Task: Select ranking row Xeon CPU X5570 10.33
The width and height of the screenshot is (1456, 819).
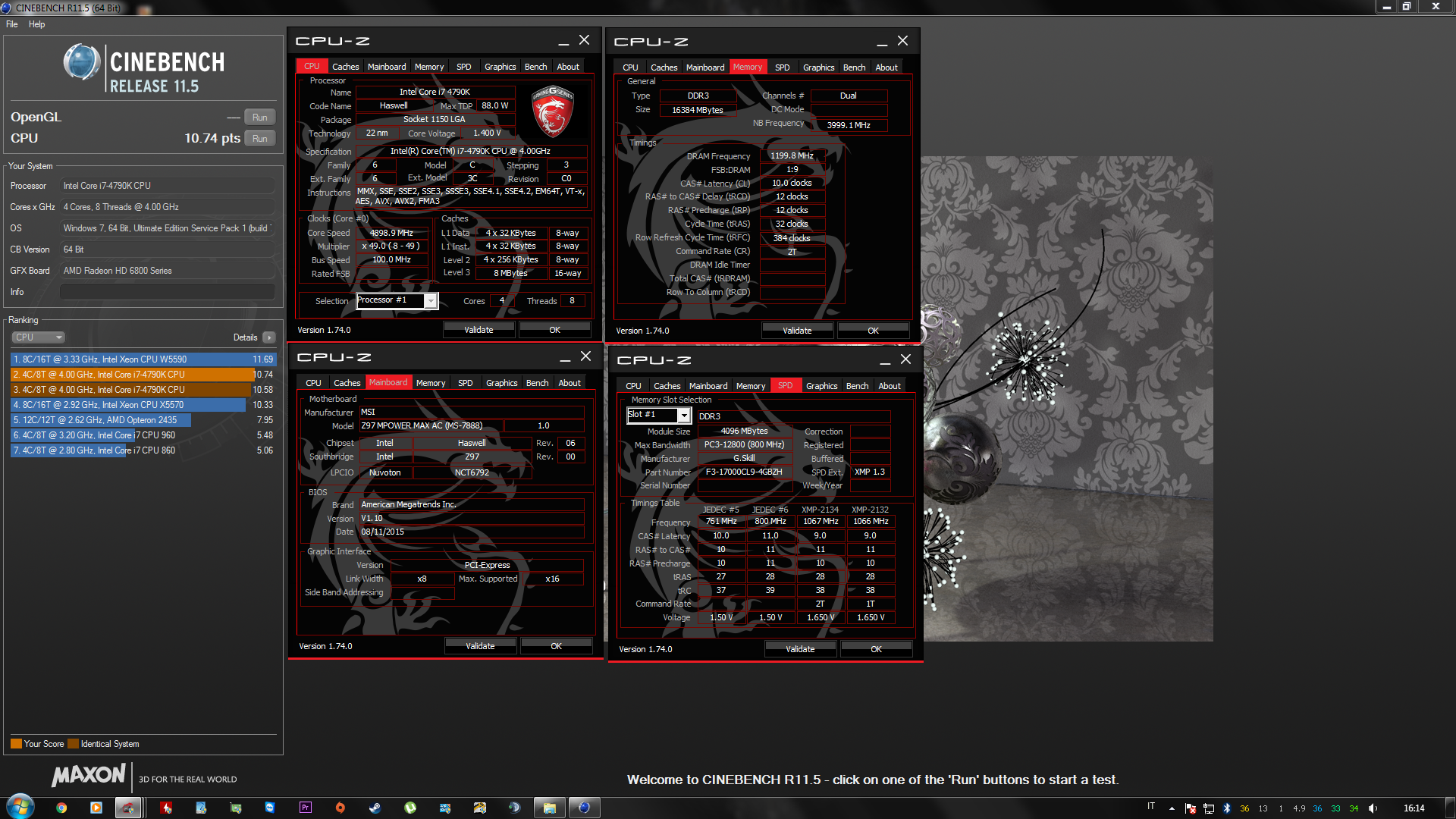Action: click(x=143, y=405)
